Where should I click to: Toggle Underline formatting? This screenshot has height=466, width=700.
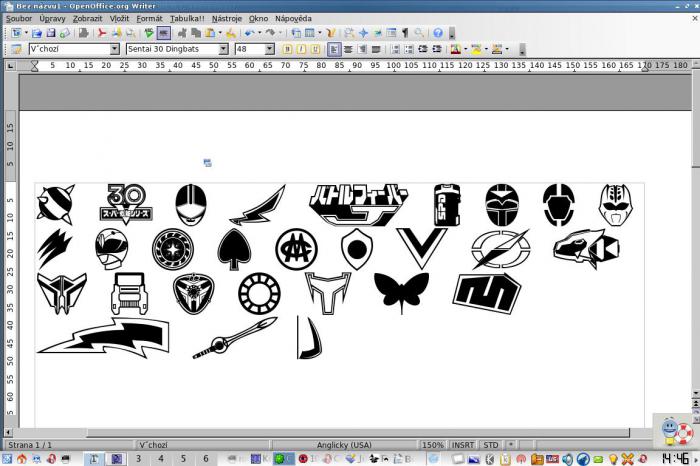pyautogui.click(x=315, y=49)
